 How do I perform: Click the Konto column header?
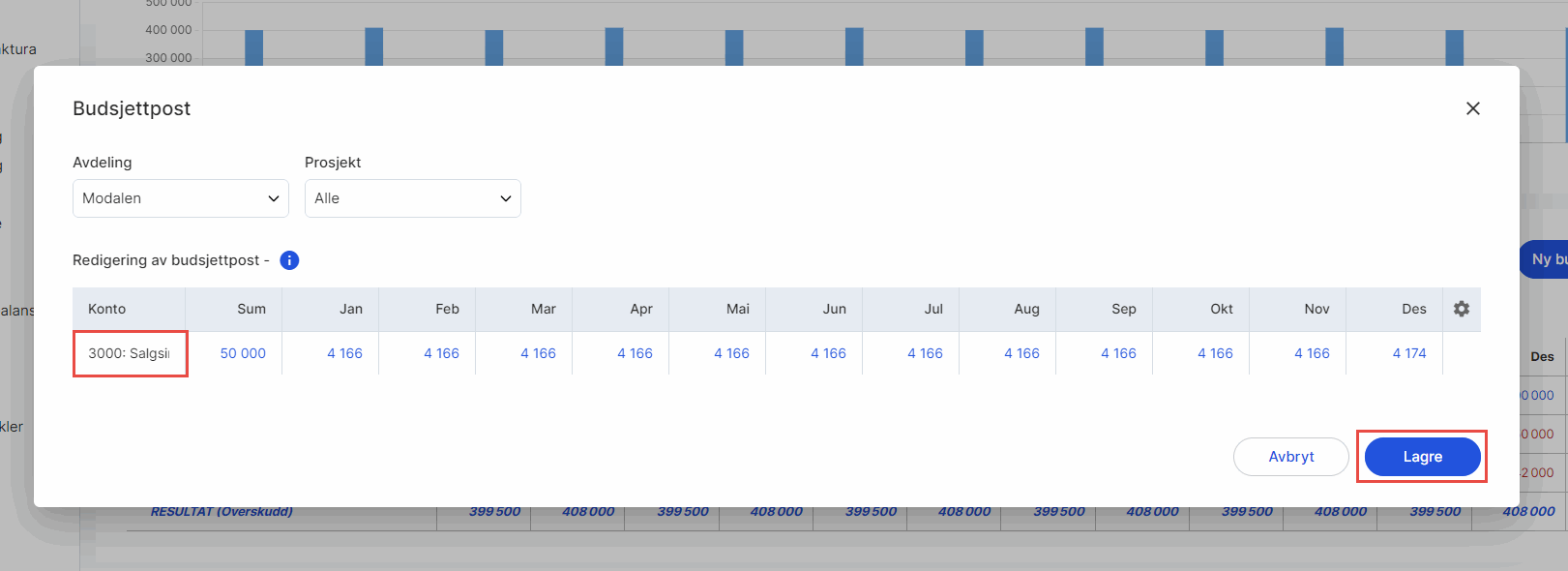(107, 309)
